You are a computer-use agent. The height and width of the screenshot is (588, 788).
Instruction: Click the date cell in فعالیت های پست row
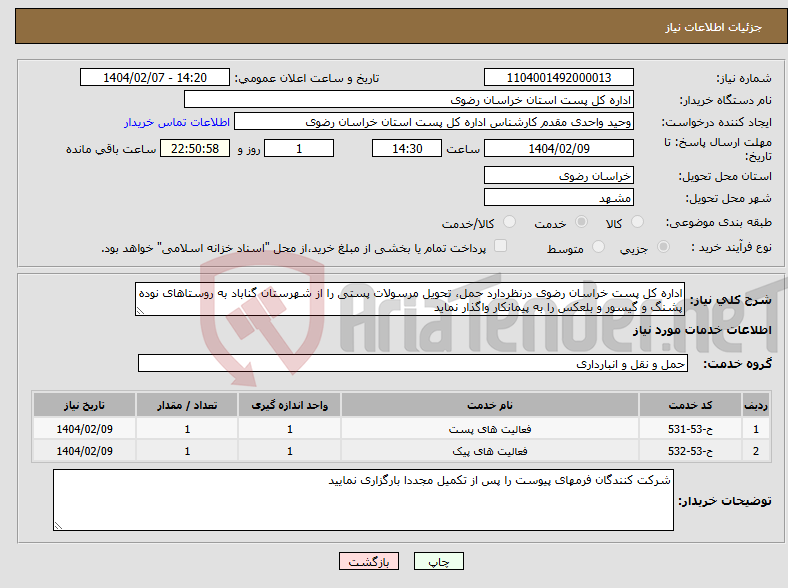(x=84, y=429)
